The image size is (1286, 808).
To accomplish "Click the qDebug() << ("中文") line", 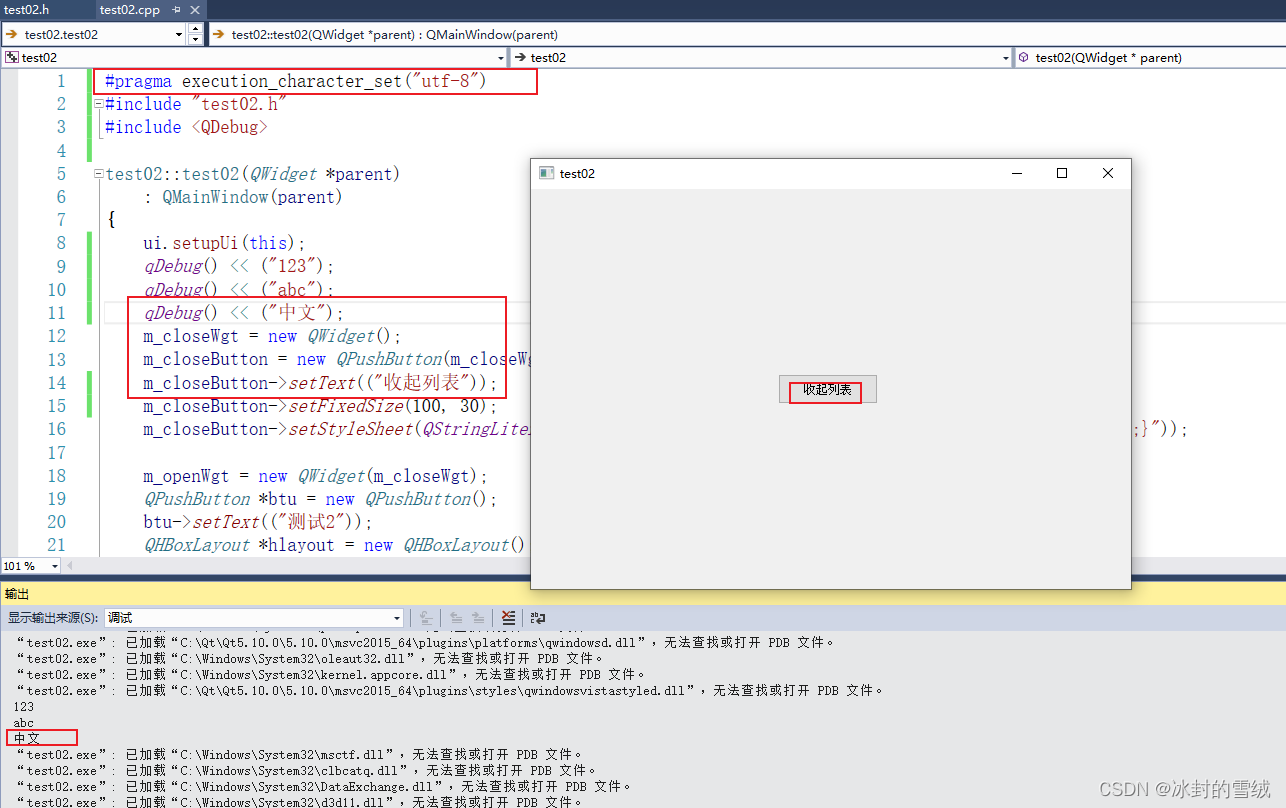I will (x=243, y=313).
